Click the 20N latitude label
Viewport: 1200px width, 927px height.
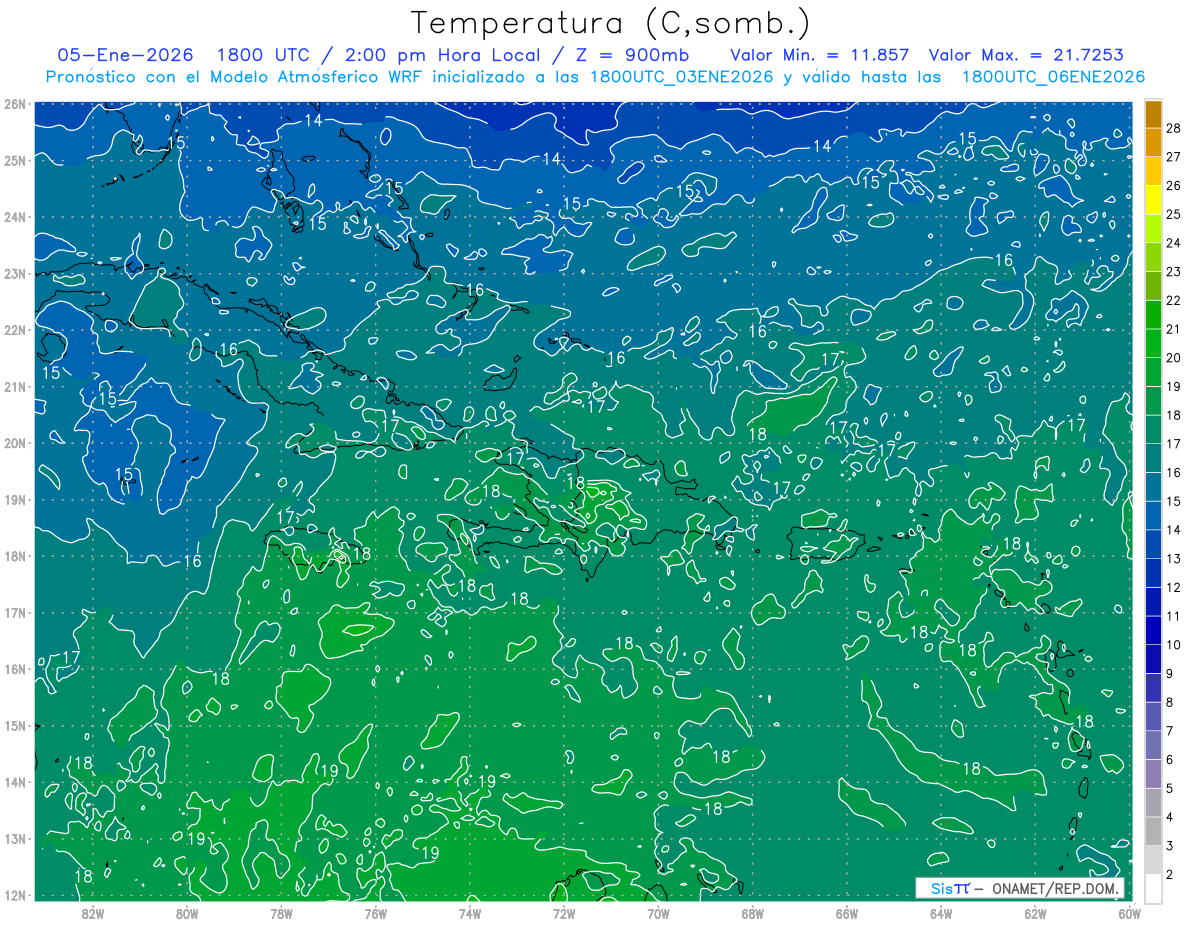15,443
